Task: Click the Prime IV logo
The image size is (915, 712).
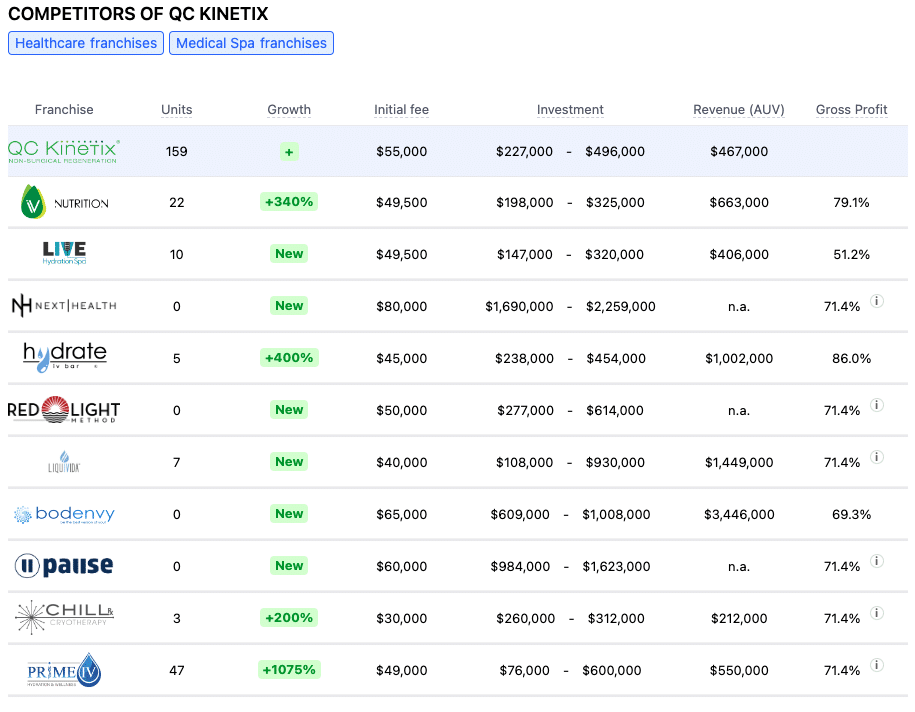Action: point(64,670)
